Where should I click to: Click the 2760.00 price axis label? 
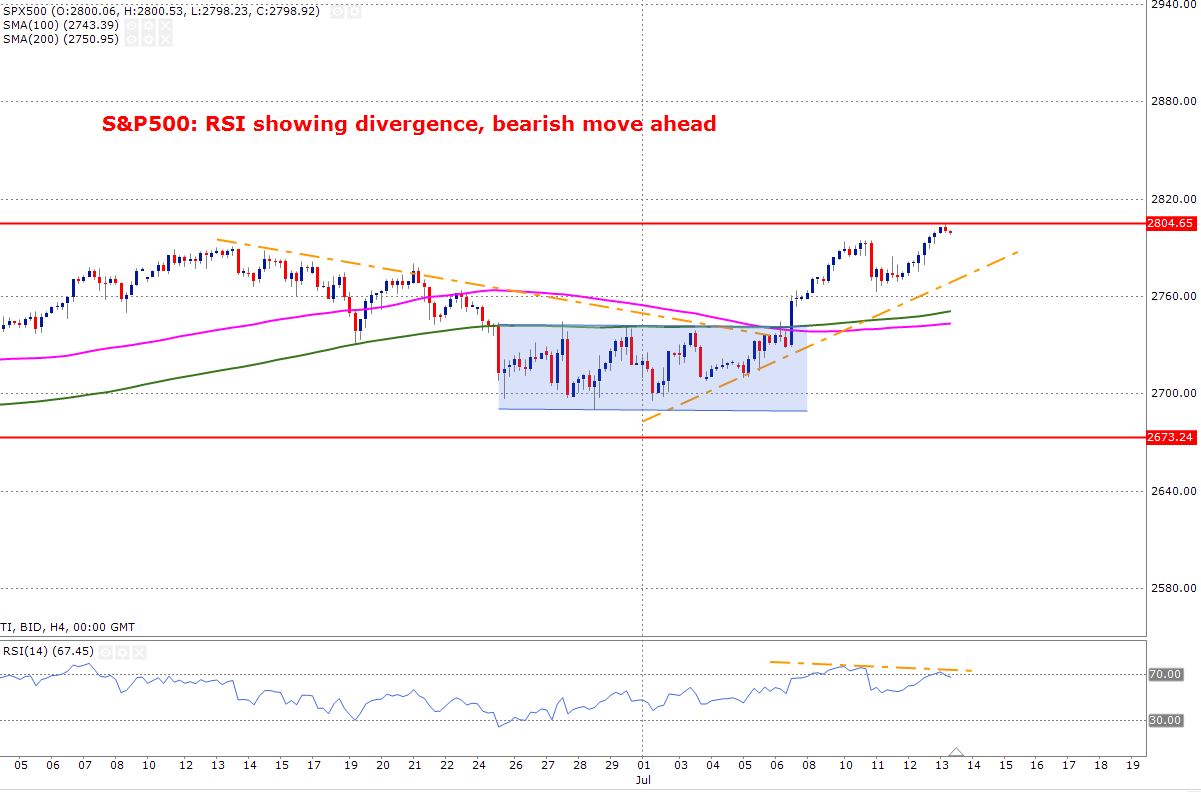tap(1174, 296)
